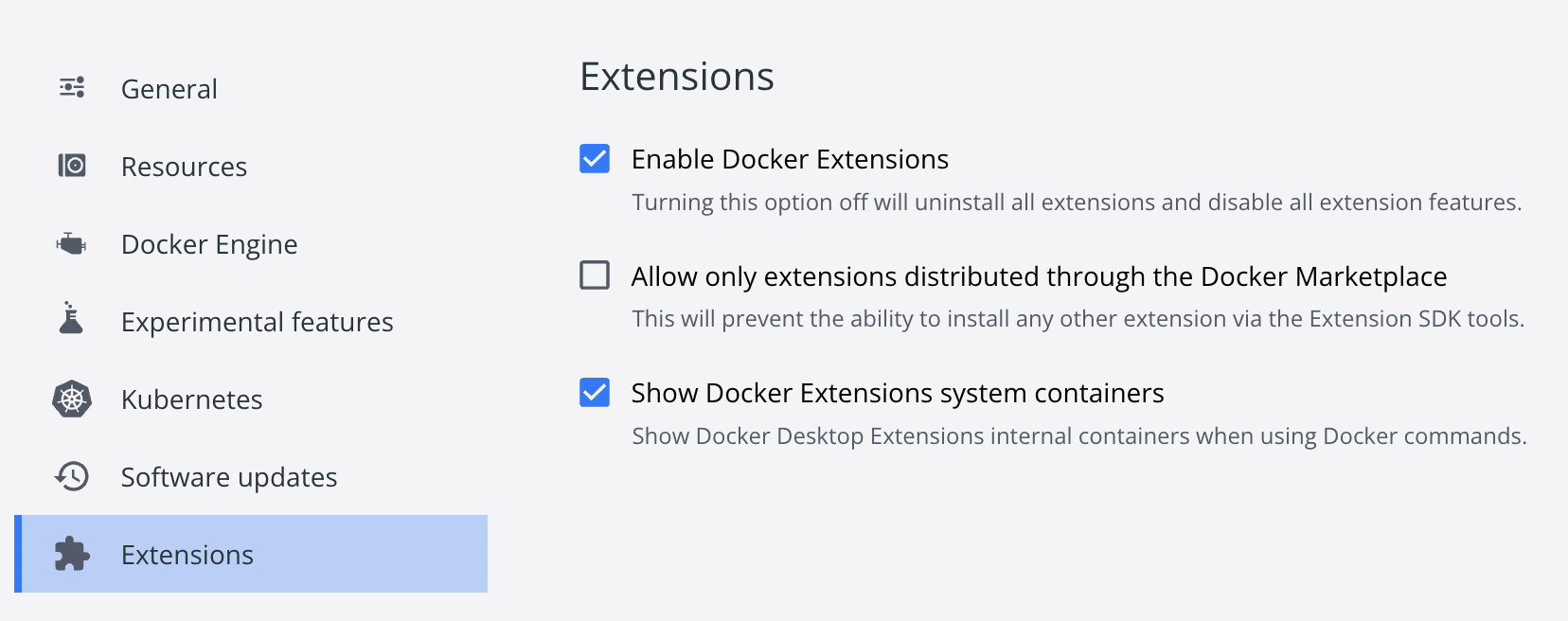Screen dimensions: 1568x621
Task: Click the Experimental features flask icon
Action: coord(71,319)
